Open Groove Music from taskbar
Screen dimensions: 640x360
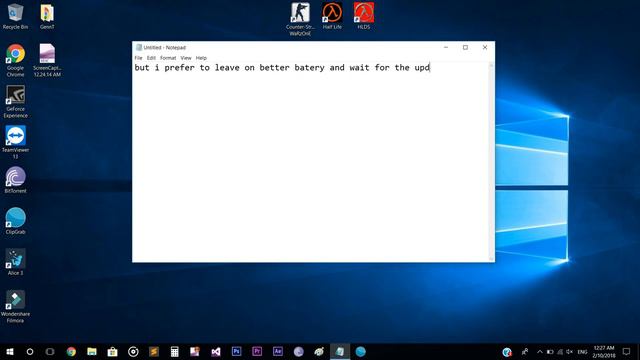pyautogui.click(x=133, y=351)
